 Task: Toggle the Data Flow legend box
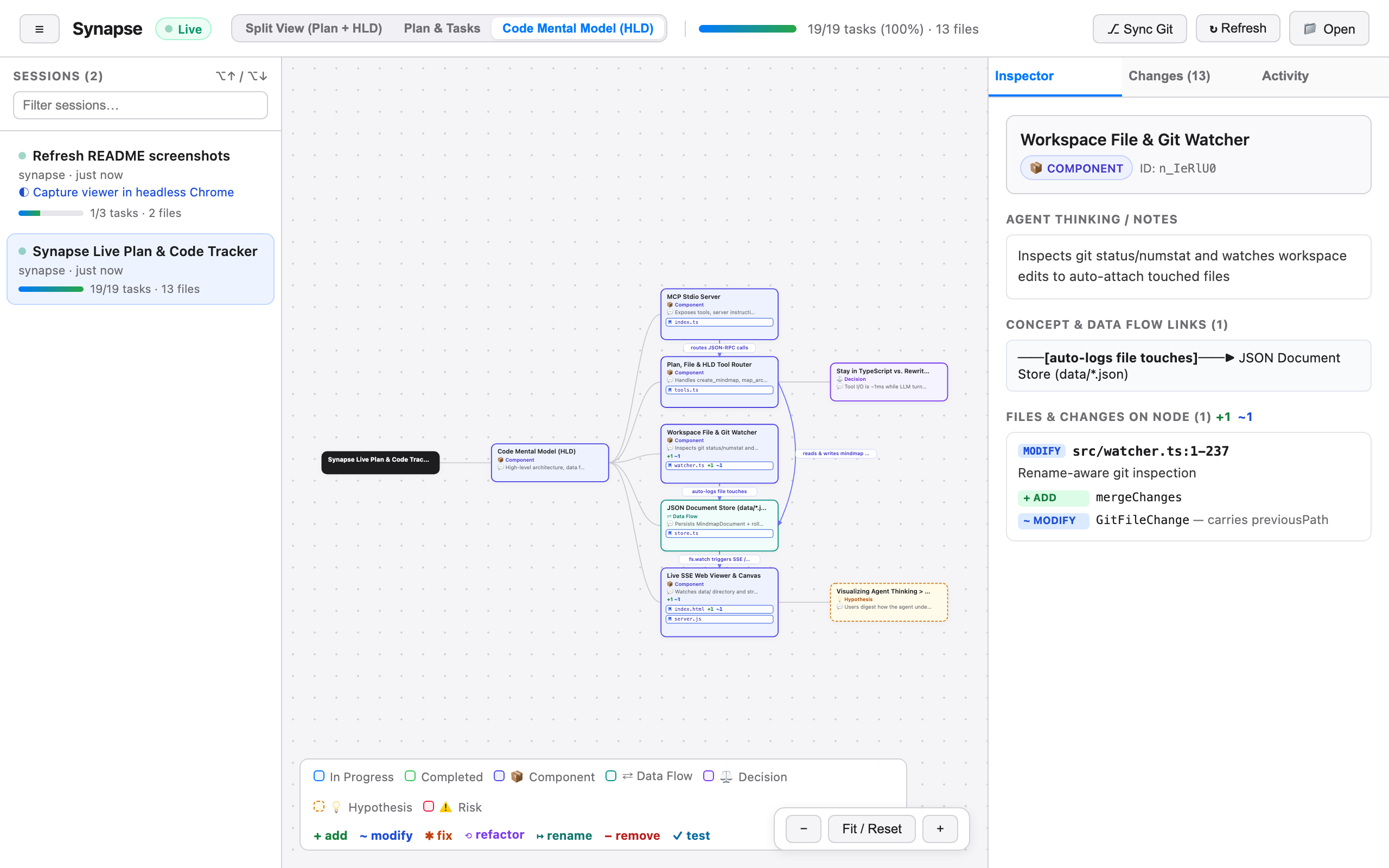(x=611, y=776)
